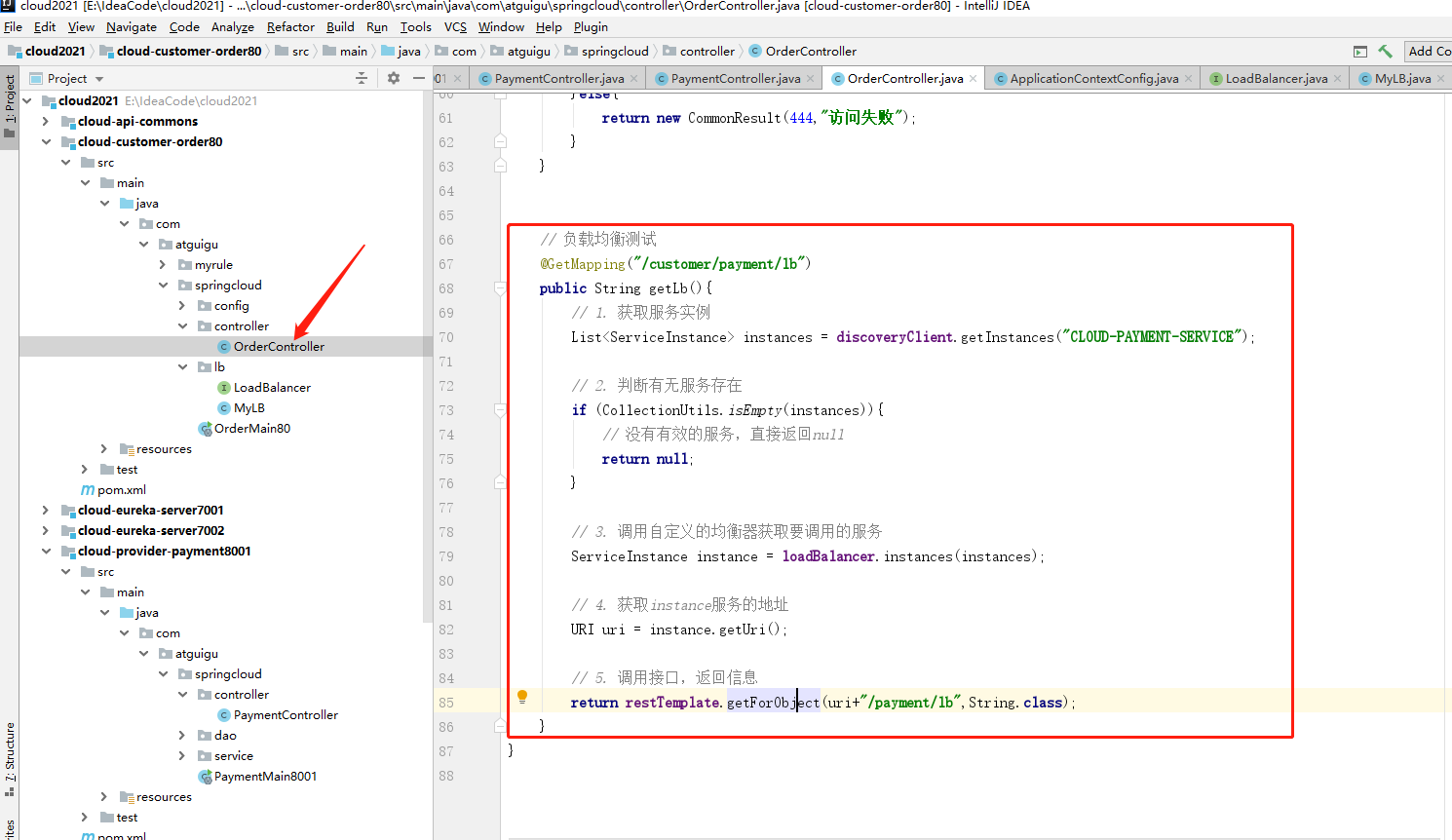This screenshot has height=840, width=1452.
Task: Click the Add Configuration button
Action: (x=1429, y=51)
